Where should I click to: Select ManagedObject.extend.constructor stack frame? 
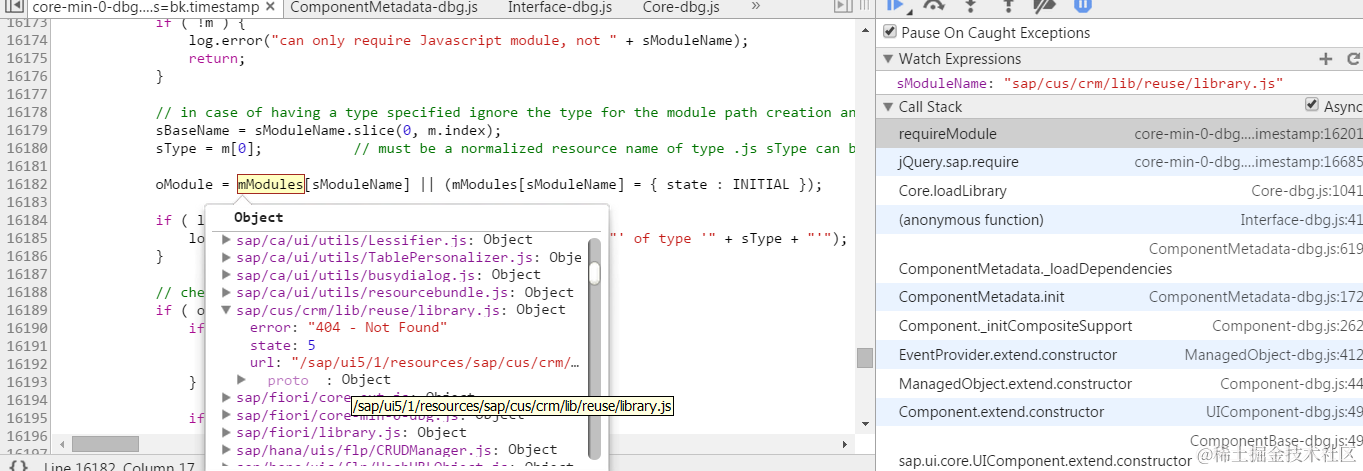(1119, 384)
